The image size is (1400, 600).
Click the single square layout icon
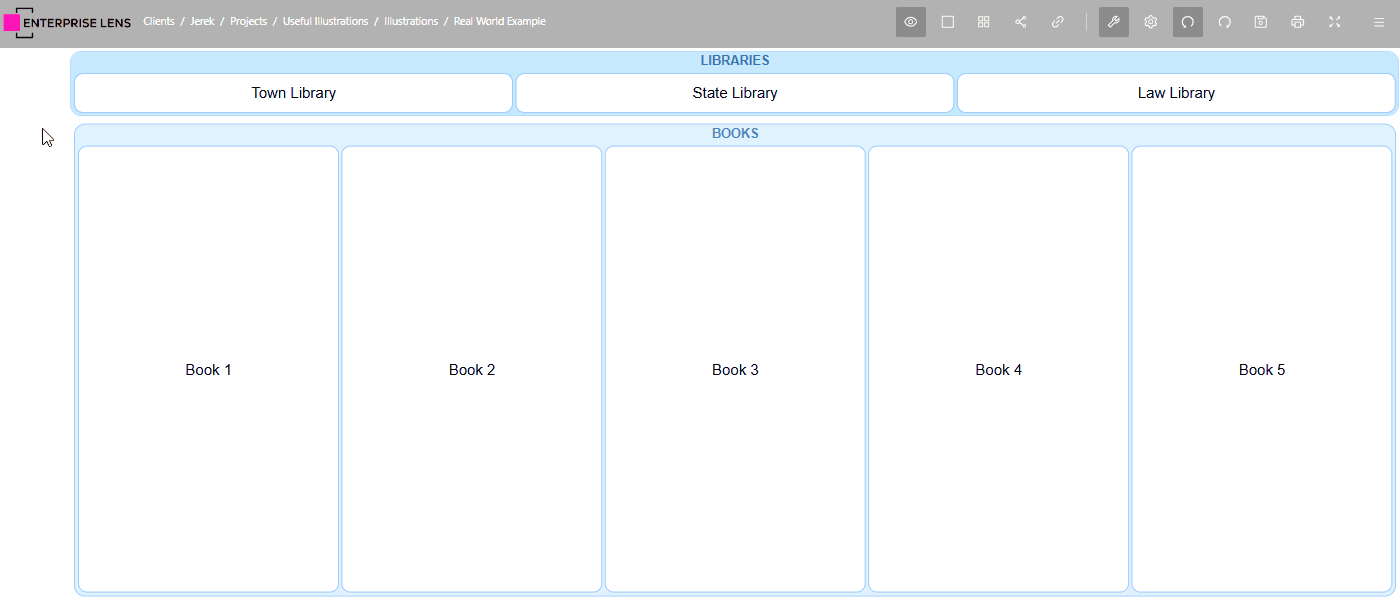[947, 22]
